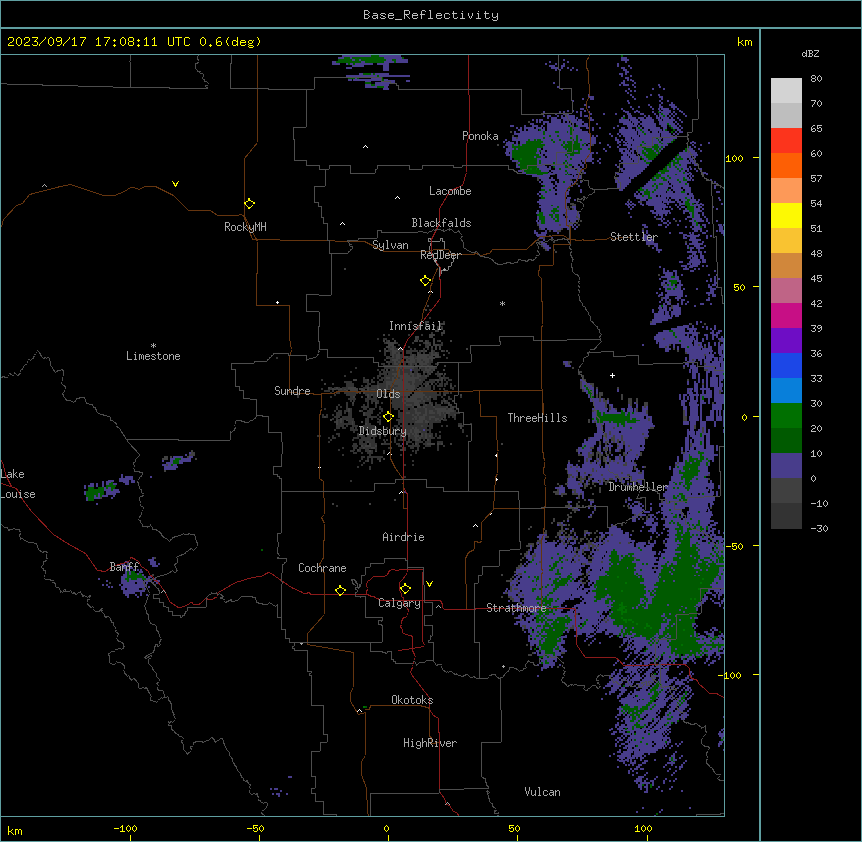Image resolution: width=862 pixels, height=842 pixels.
Task: Click the yellow diamond marker above RockyMH
Action: click(249, 204)
